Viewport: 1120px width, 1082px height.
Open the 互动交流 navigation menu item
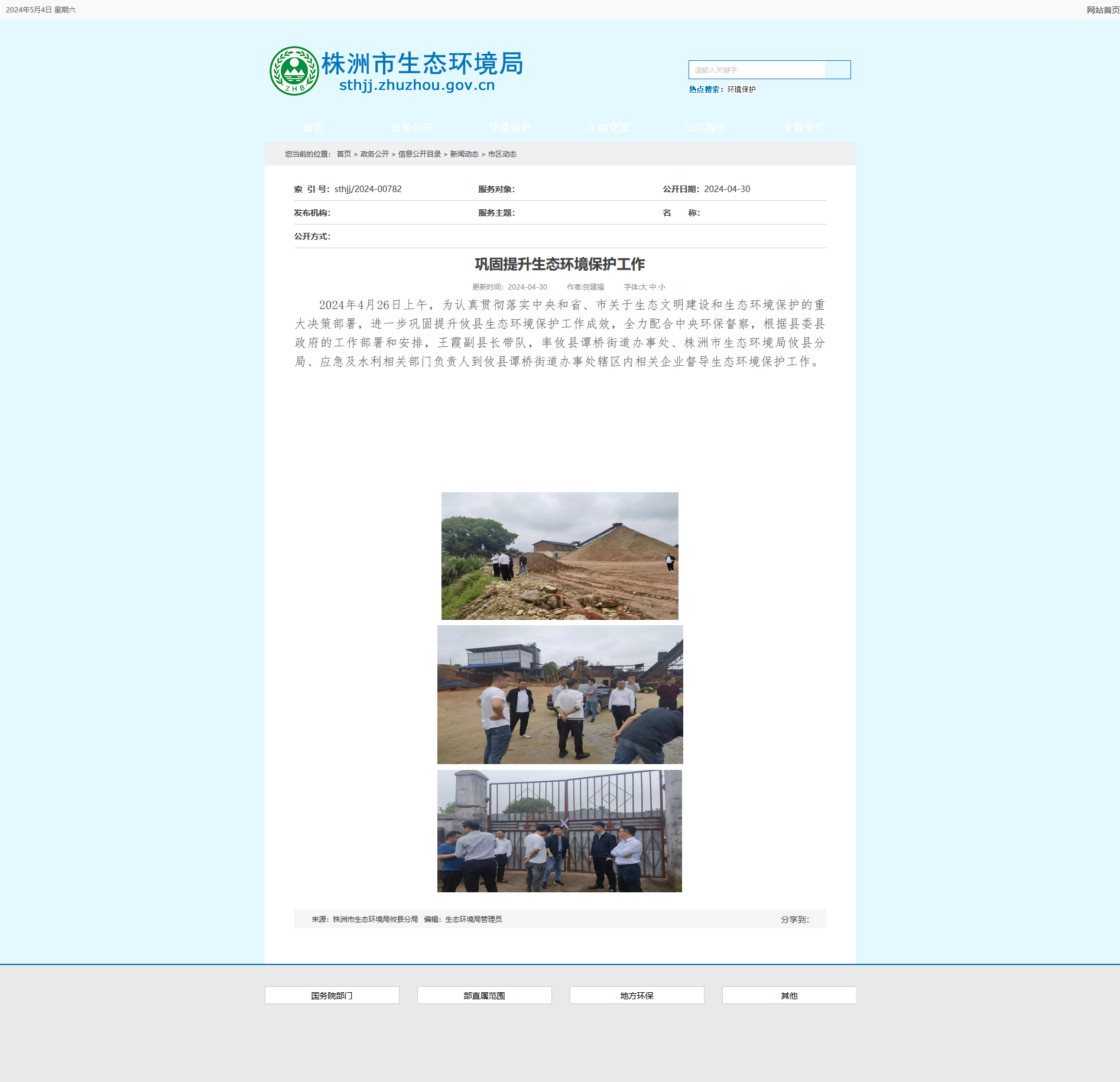click(608, 128)
